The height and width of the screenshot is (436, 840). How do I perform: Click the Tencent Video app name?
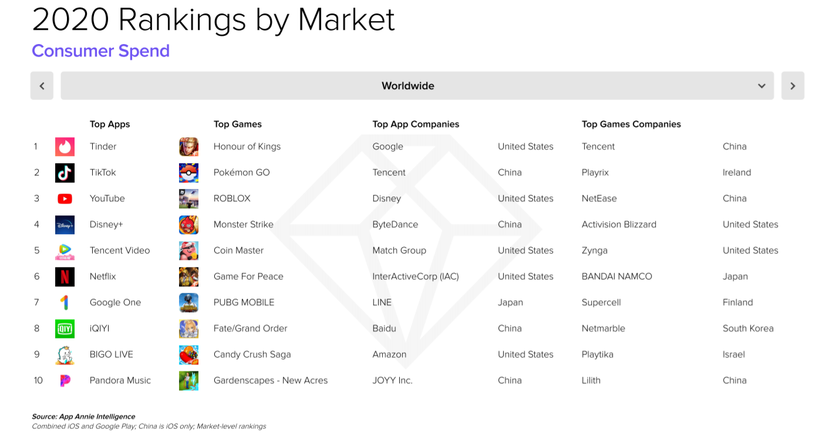coord(120,251)
